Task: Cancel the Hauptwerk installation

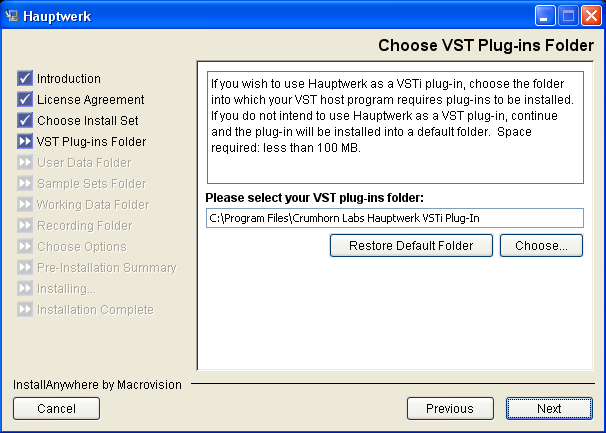Action: tap(56, 409)
